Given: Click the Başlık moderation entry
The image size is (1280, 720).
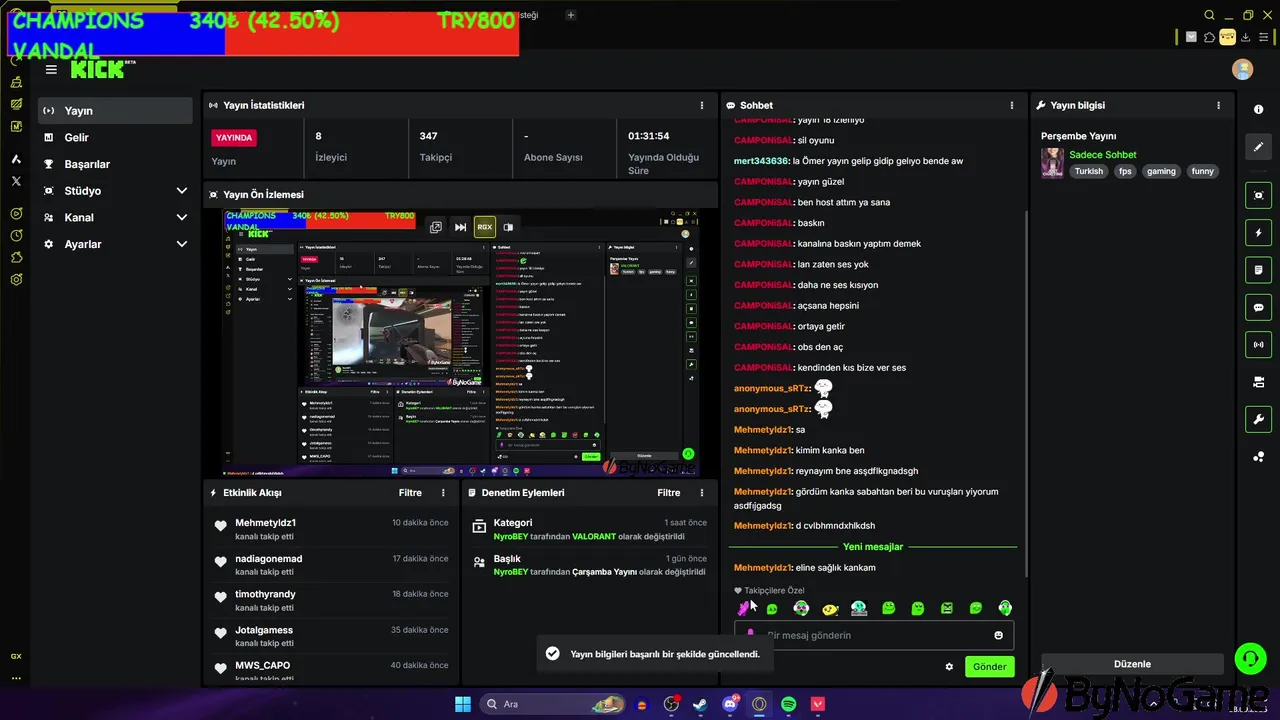Looking at the screenshot, I should pos(590,565).
